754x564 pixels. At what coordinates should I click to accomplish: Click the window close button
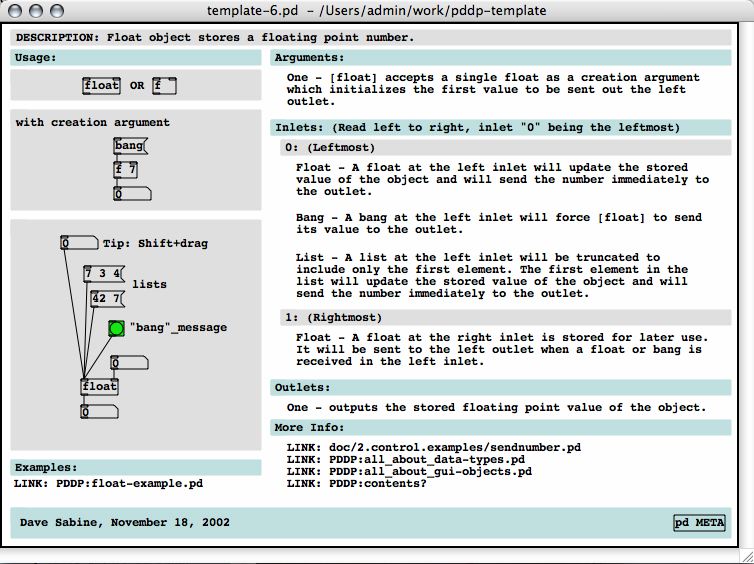pyautogui.click(x=15, y=11)
